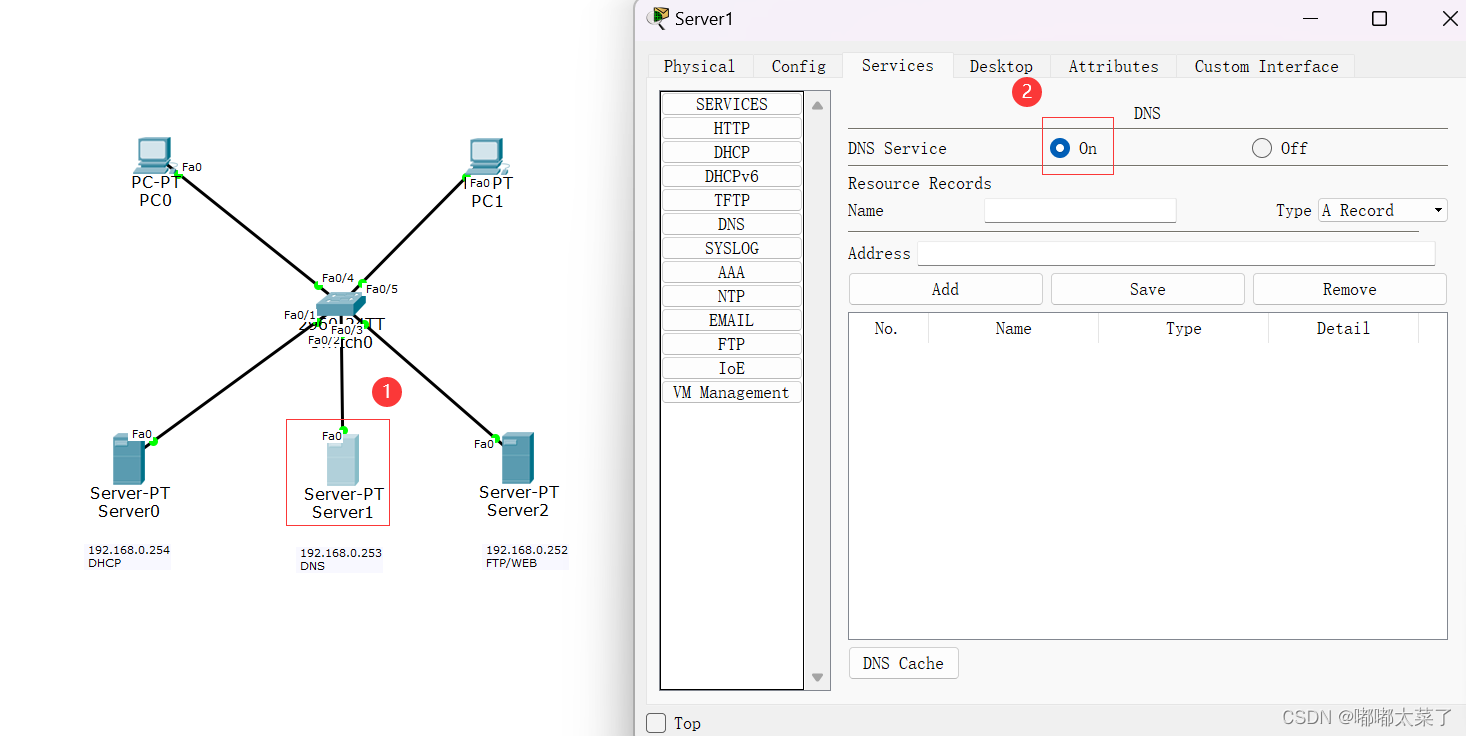Screen dimensions: 1466x736
Task: Click the Add record button
Action: click(945, 289)
